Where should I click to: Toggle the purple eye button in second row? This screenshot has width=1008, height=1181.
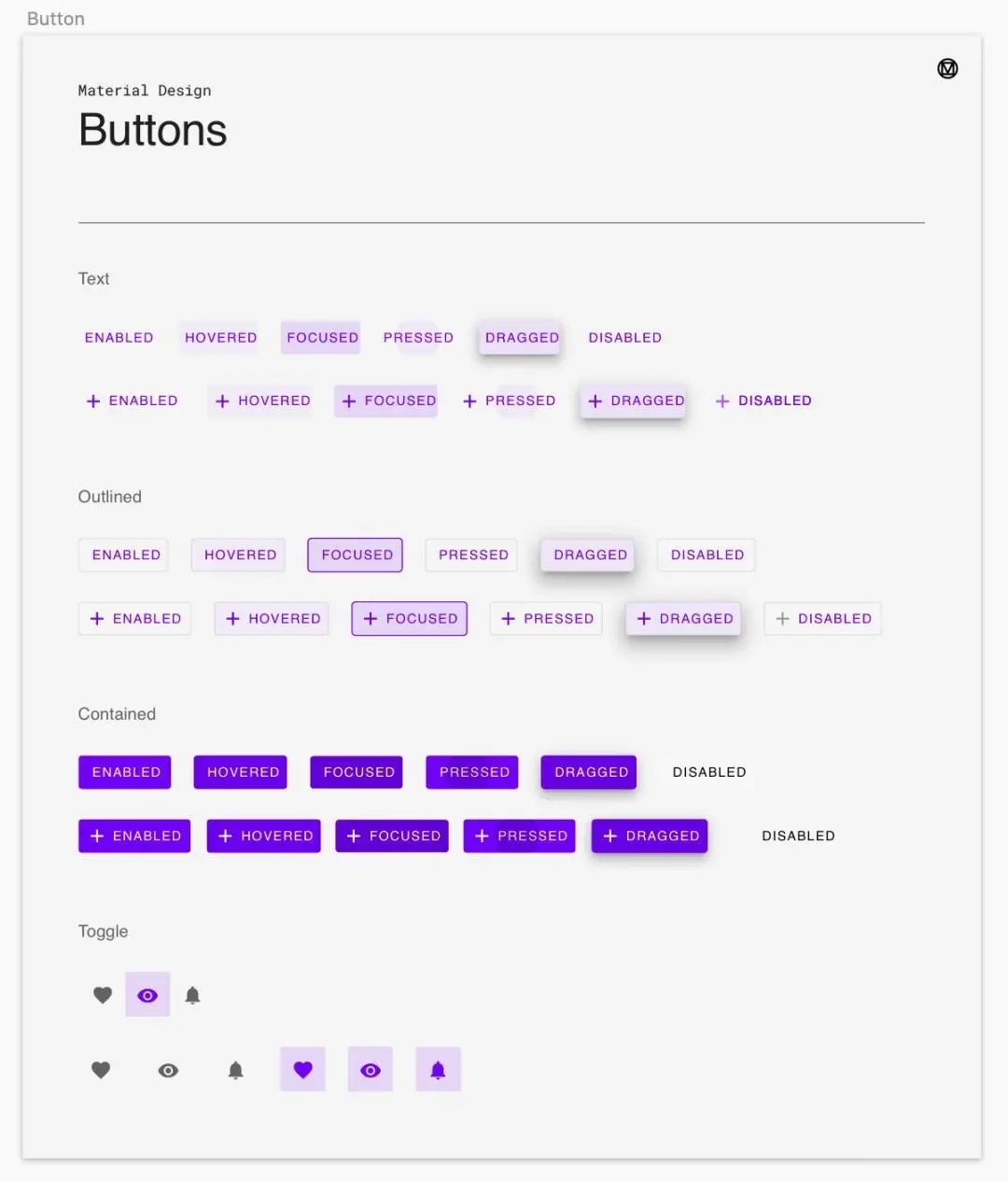click(371, 1070)
